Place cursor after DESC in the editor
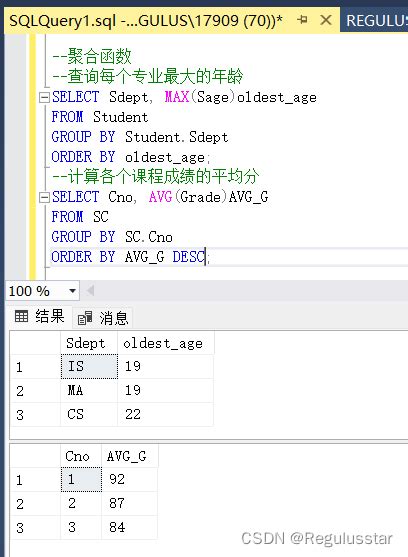This screenshot has width=408, height=557. 206,257
